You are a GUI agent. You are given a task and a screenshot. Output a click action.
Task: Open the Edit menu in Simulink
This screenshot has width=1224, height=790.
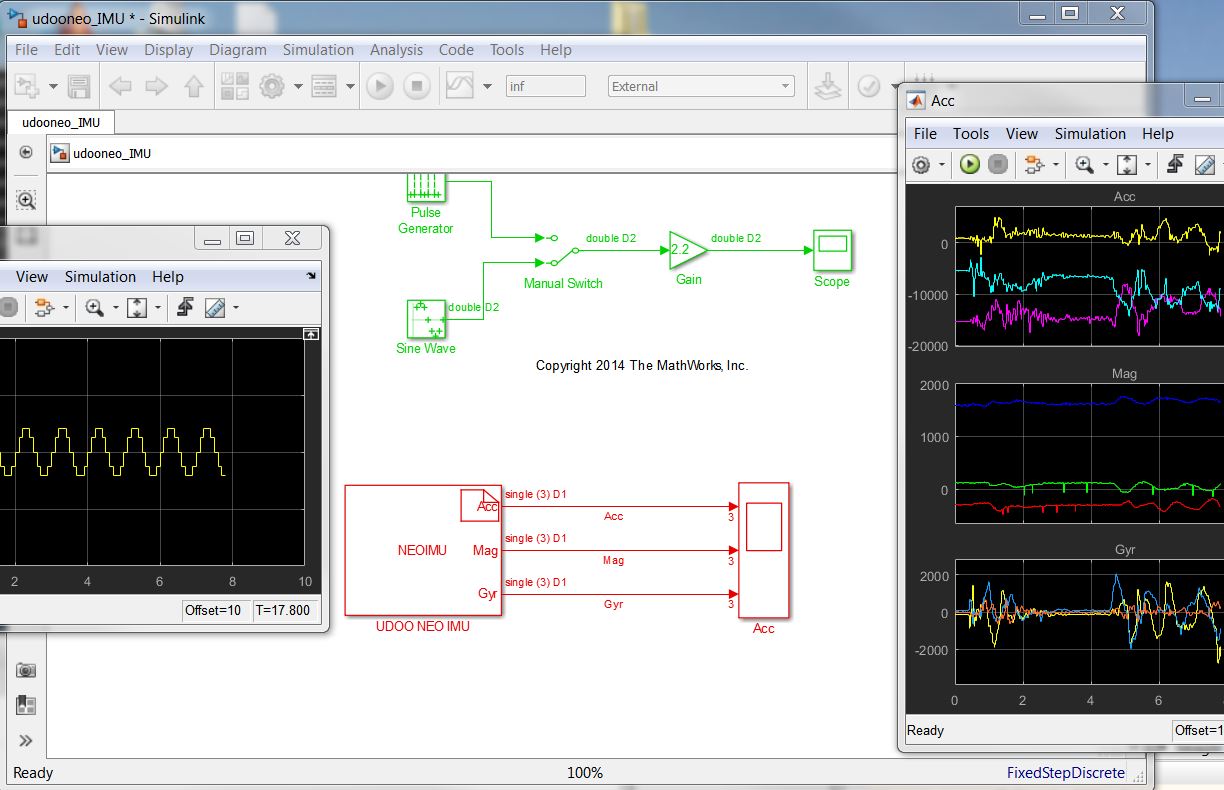(x=67, y=50)
